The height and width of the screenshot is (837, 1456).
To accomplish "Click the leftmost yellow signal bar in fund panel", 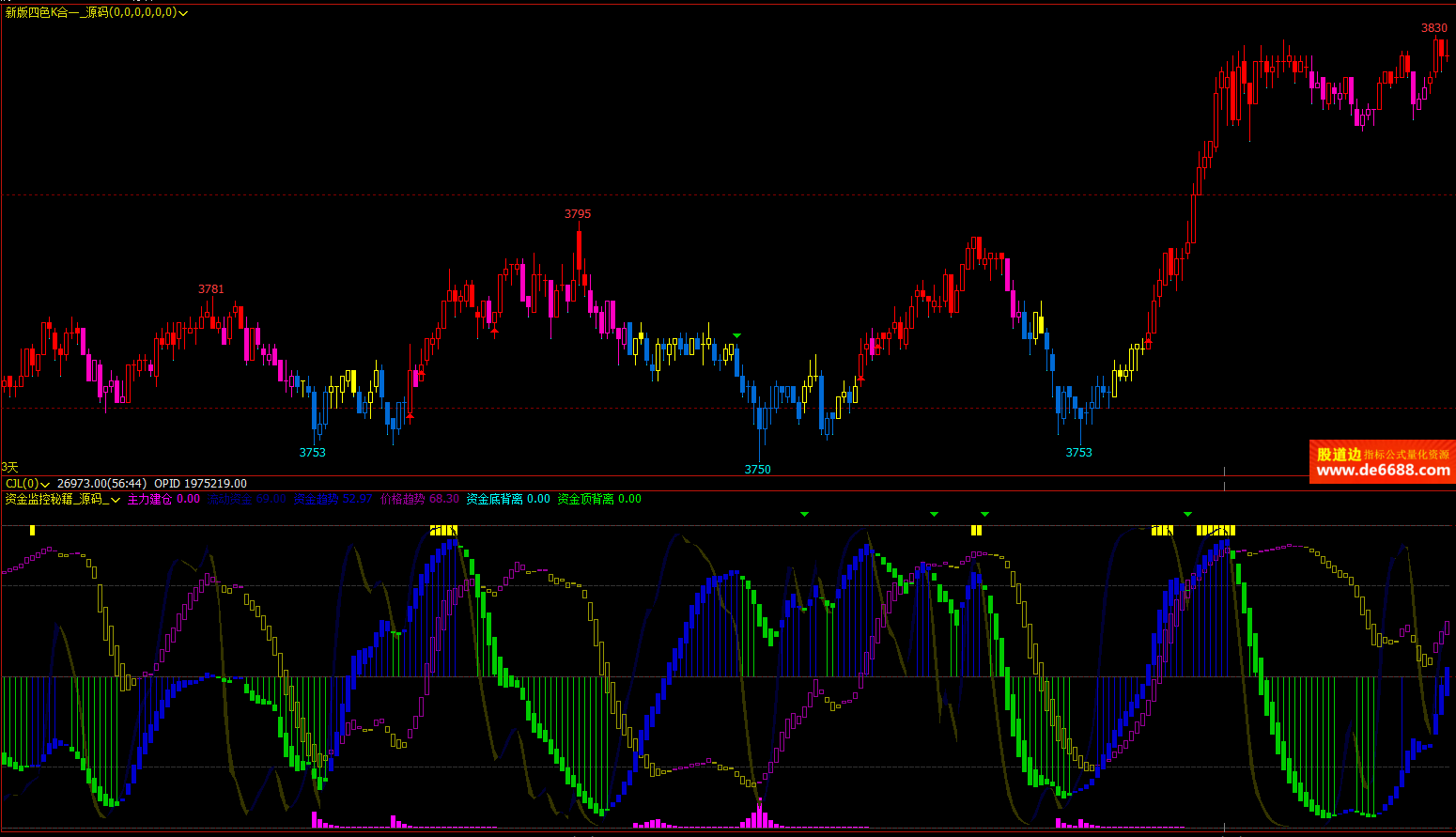I will (33, 531).
